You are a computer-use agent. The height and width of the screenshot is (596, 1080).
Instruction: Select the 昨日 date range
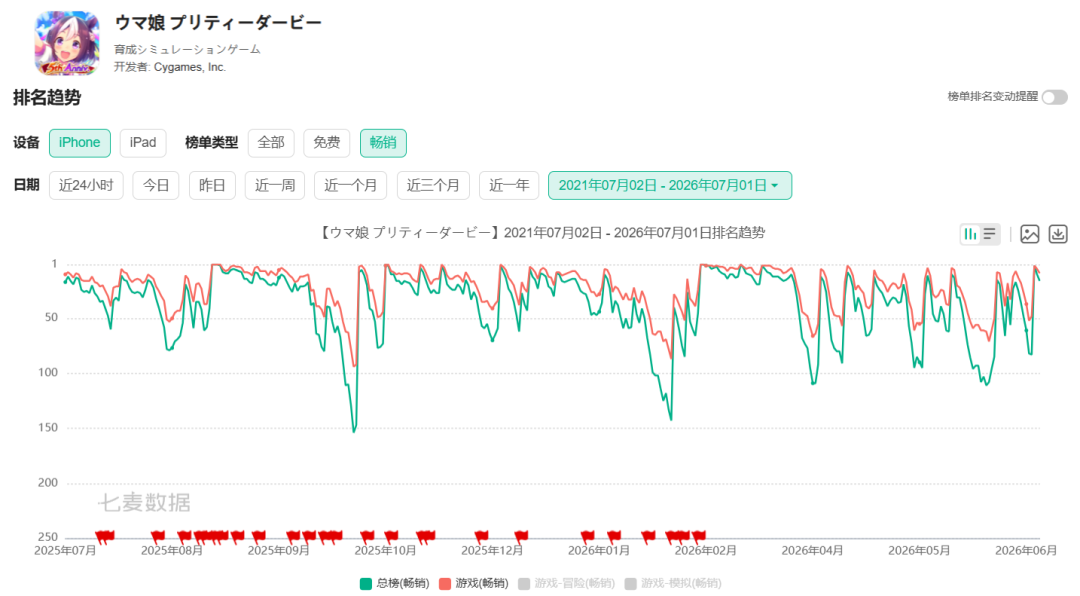tap(212, 185)
